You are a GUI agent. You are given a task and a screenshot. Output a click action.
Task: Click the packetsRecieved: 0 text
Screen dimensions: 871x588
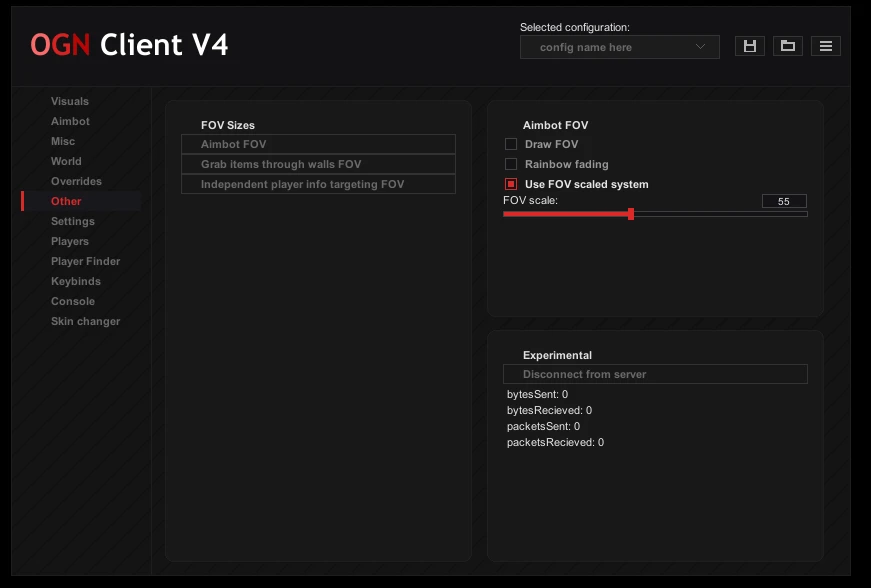point(555,443)
